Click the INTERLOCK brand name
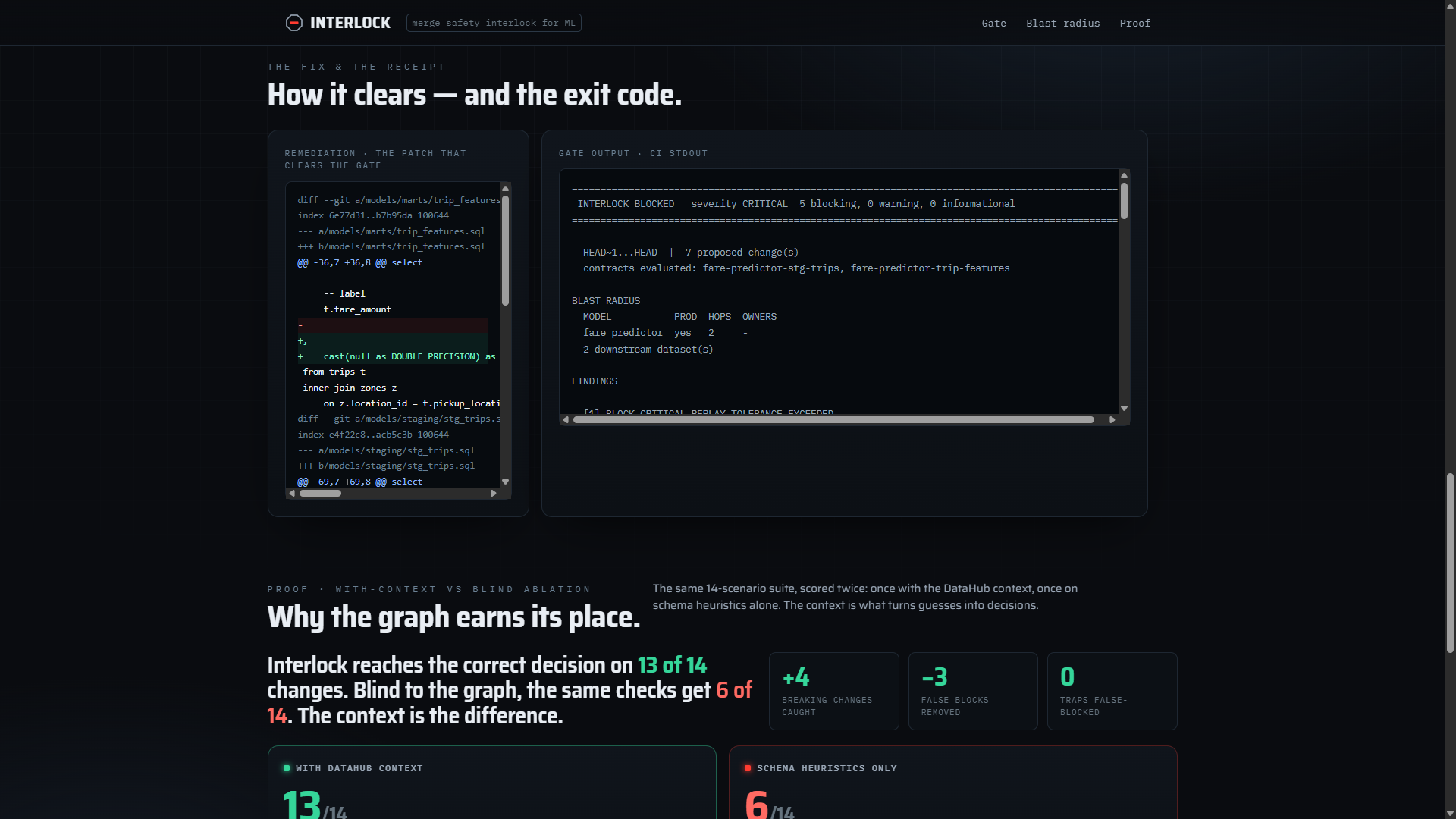1456x819 pixels. coord(350,23)
